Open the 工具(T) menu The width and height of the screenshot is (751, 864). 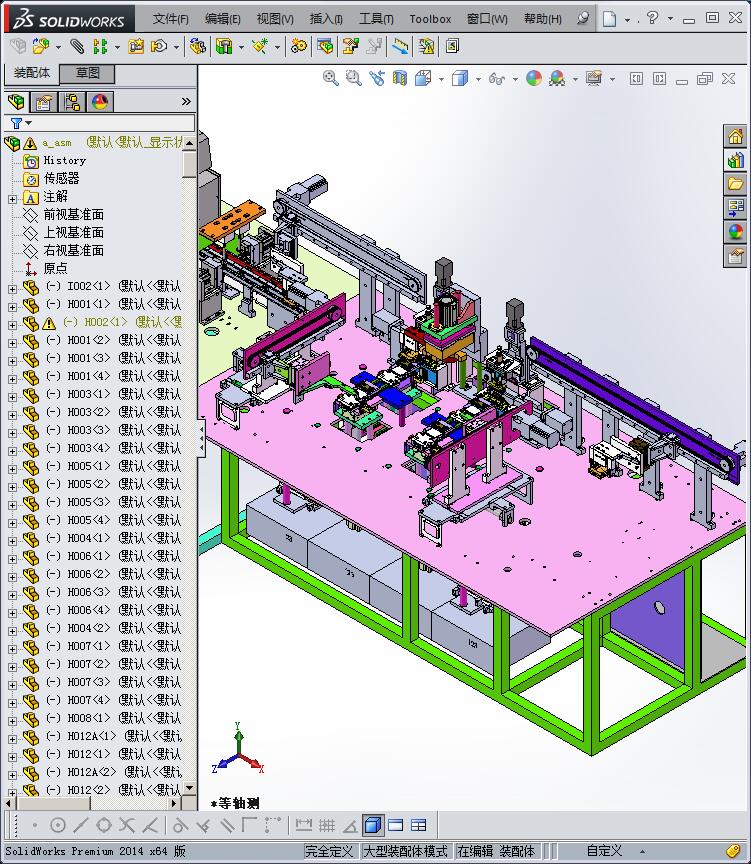pyautogui.click(x=376, y=19)
